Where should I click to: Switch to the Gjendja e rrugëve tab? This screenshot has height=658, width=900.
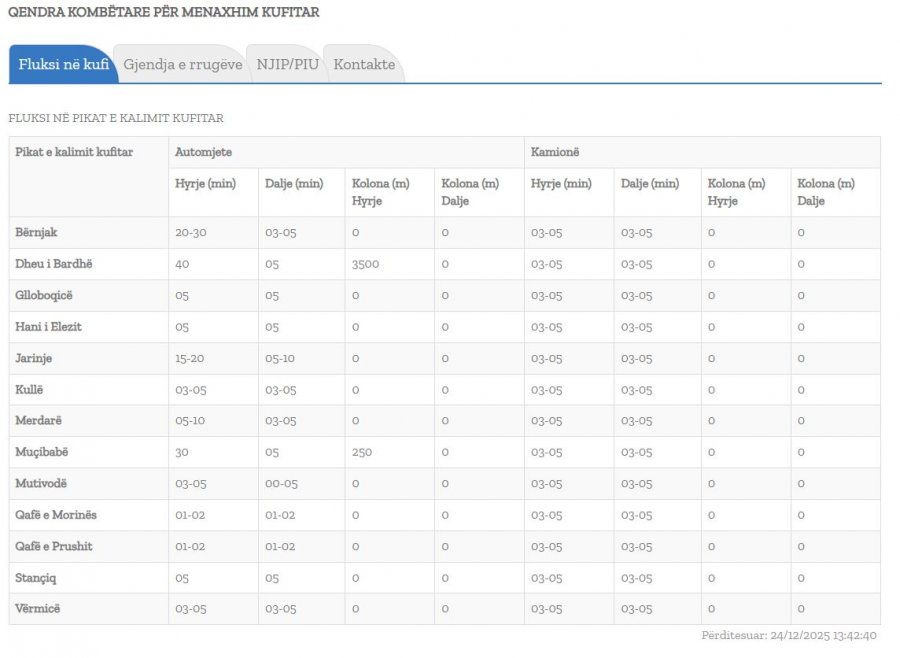[182, 64]
